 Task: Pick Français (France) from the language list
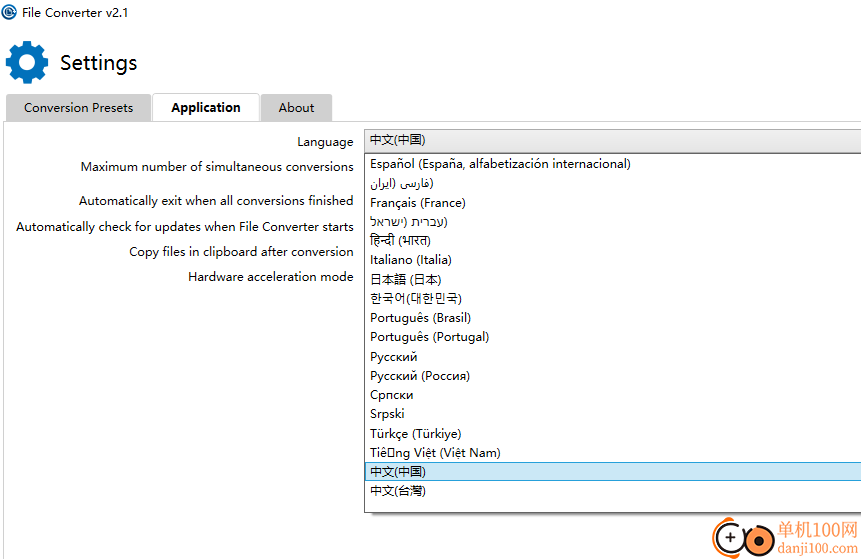tap(613, 203)
